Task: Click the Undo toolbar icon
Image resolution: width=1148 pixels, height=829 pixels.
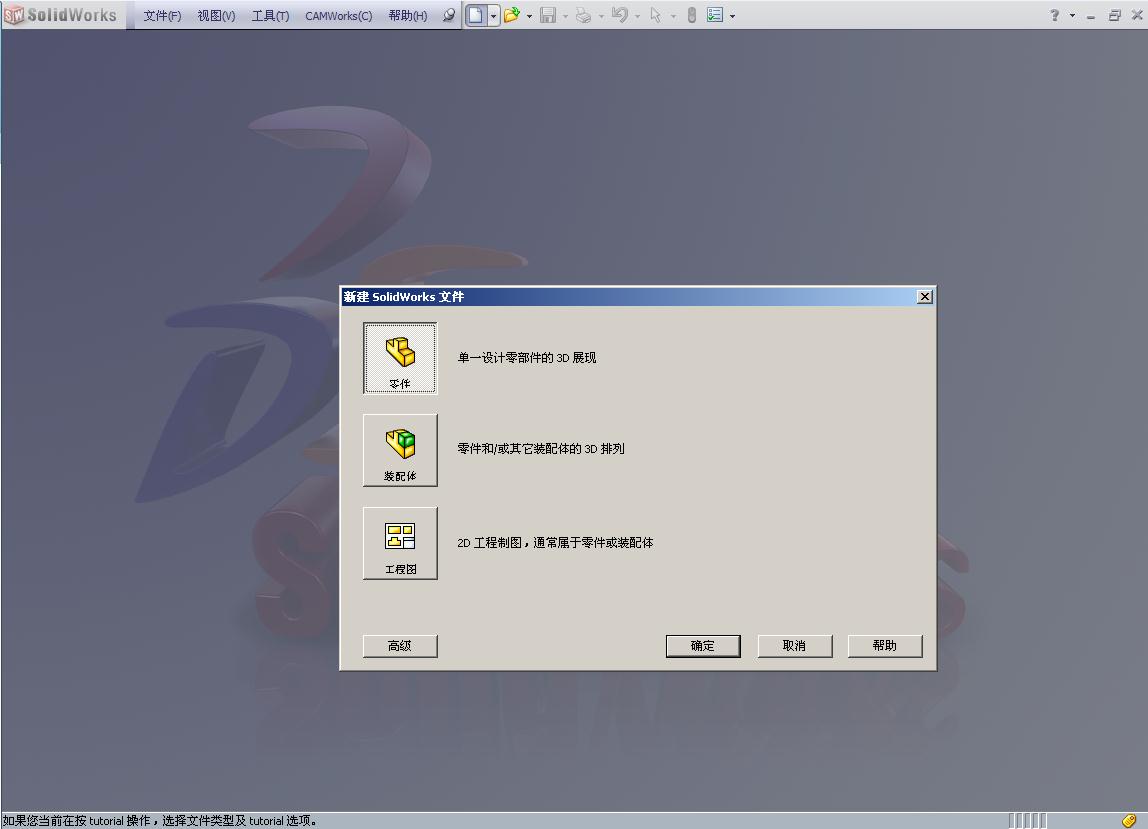Action: coord(619,15)
